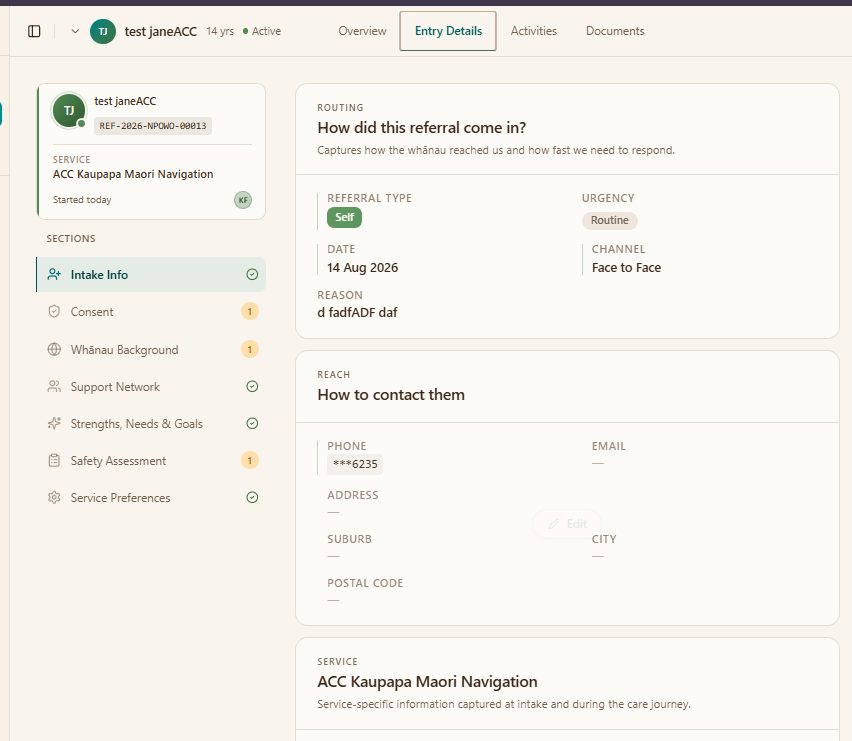This screenshot has width=852, height=741.
Task: Click Support Network completed check icon
Action: [x=252, y=386]
